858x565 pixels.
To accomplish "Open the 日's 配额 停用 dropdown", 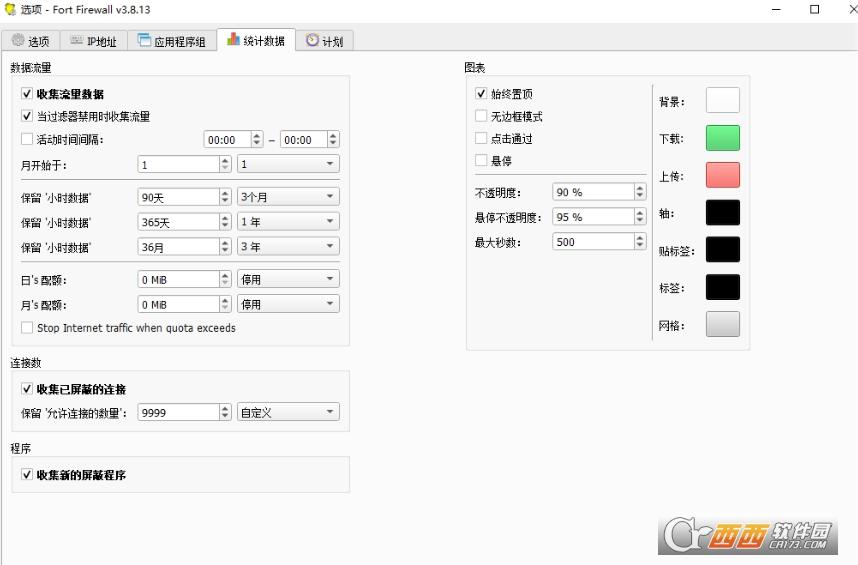I will point(288,279).
